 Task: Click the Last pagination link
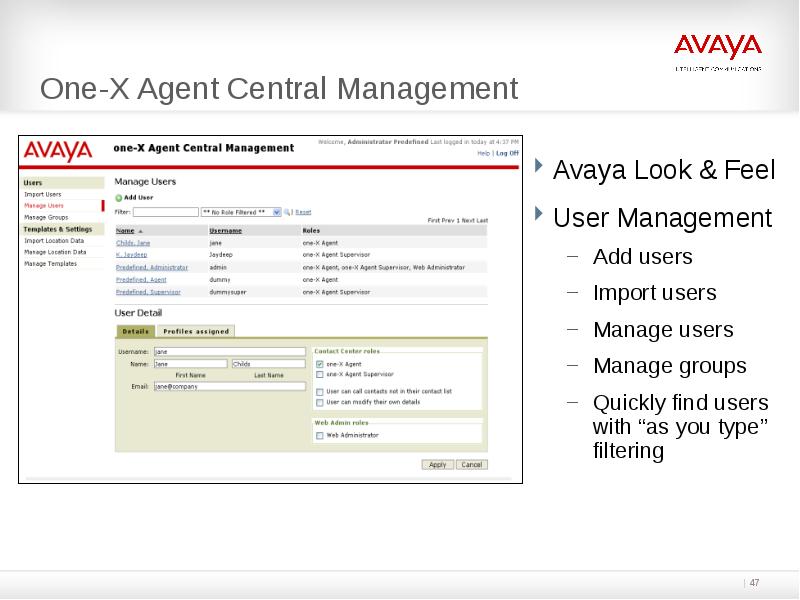coord(482,221)
